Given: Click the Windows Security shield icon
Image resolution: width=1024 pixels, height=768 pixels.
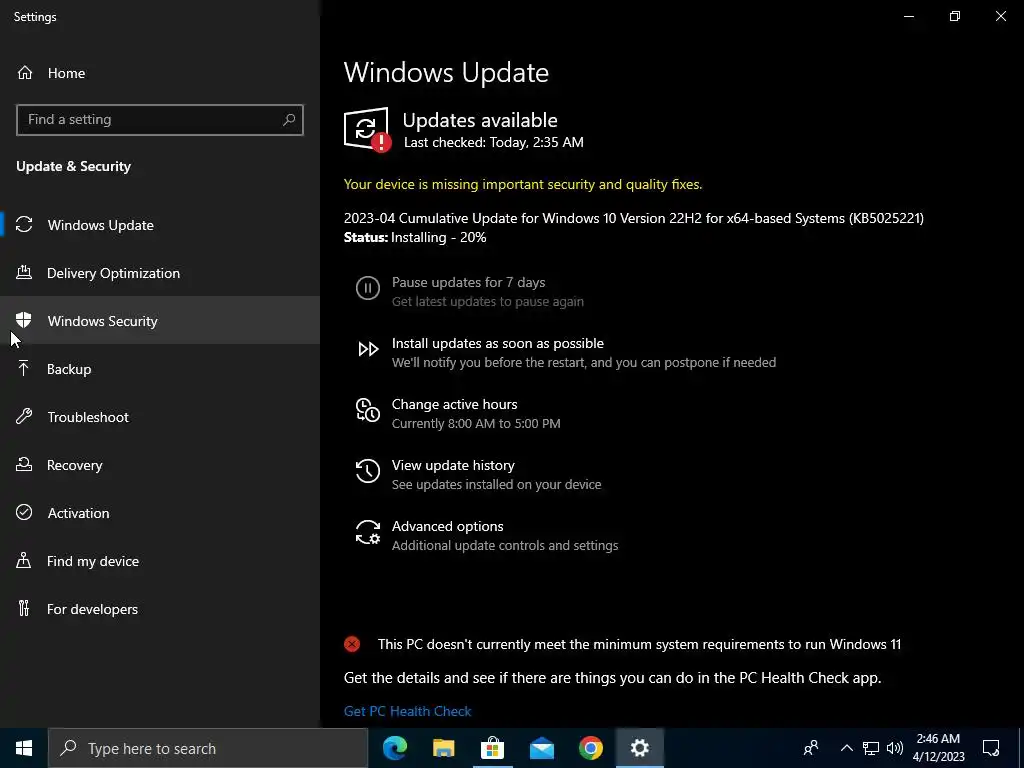Looking at the screenshot, I should (24, 320).
